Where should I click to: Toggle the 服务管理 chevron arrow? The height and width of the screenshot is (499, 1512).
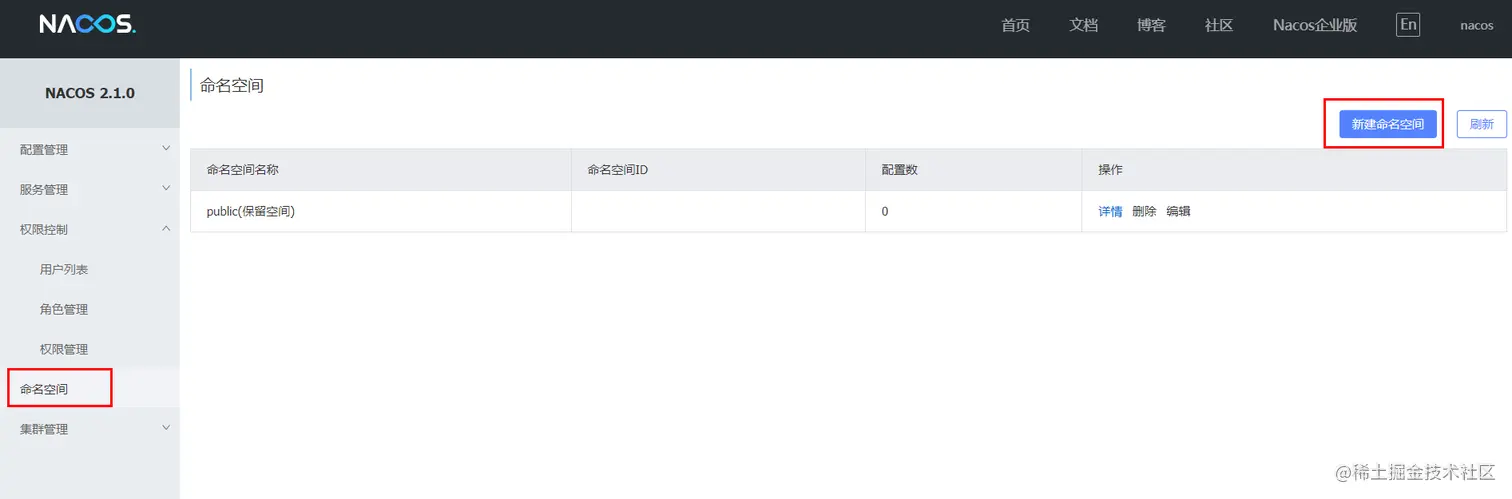pos(166,188)
